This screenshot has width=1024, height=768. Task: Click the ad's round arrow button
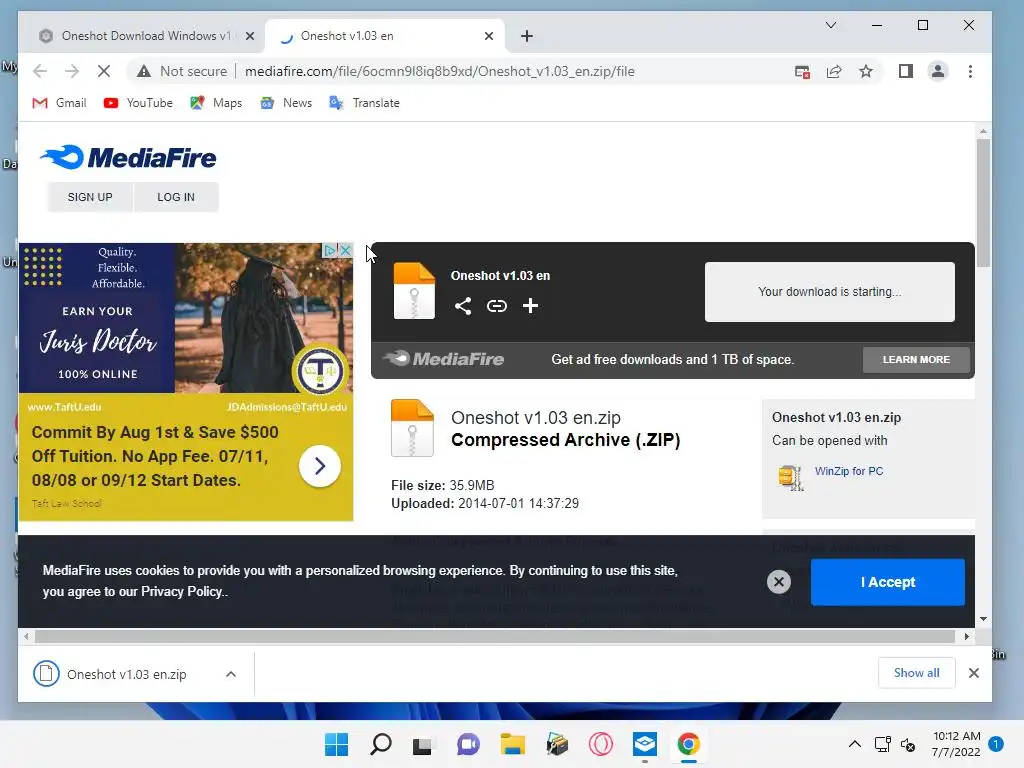click(x=319, y=466)
